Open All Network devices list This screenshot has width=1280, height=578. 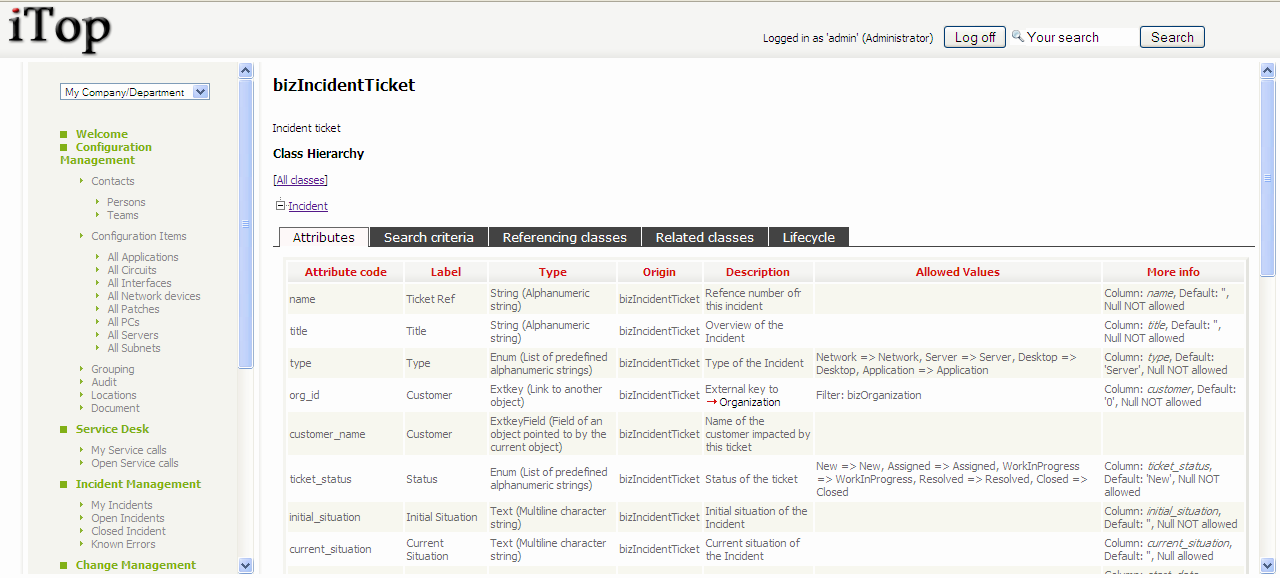pyautogui.click(x=154, y=296)
